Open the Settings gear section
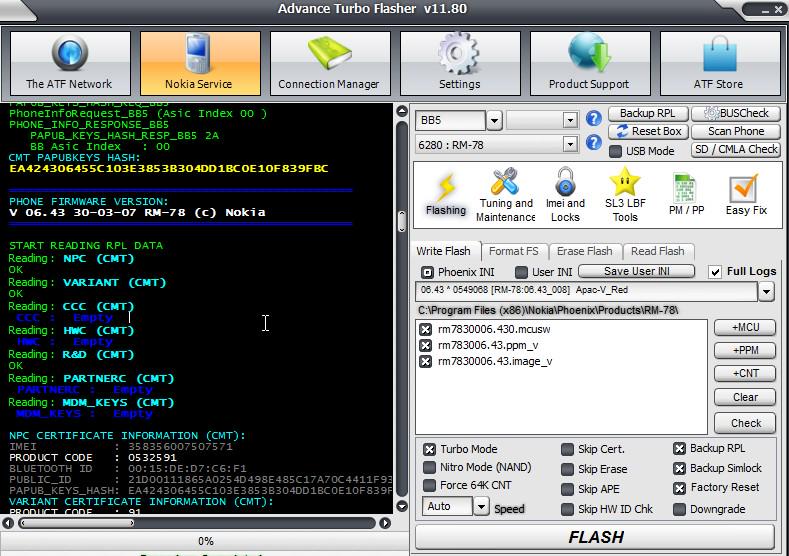This screenshot has width=789, height=556. [460, 63]
